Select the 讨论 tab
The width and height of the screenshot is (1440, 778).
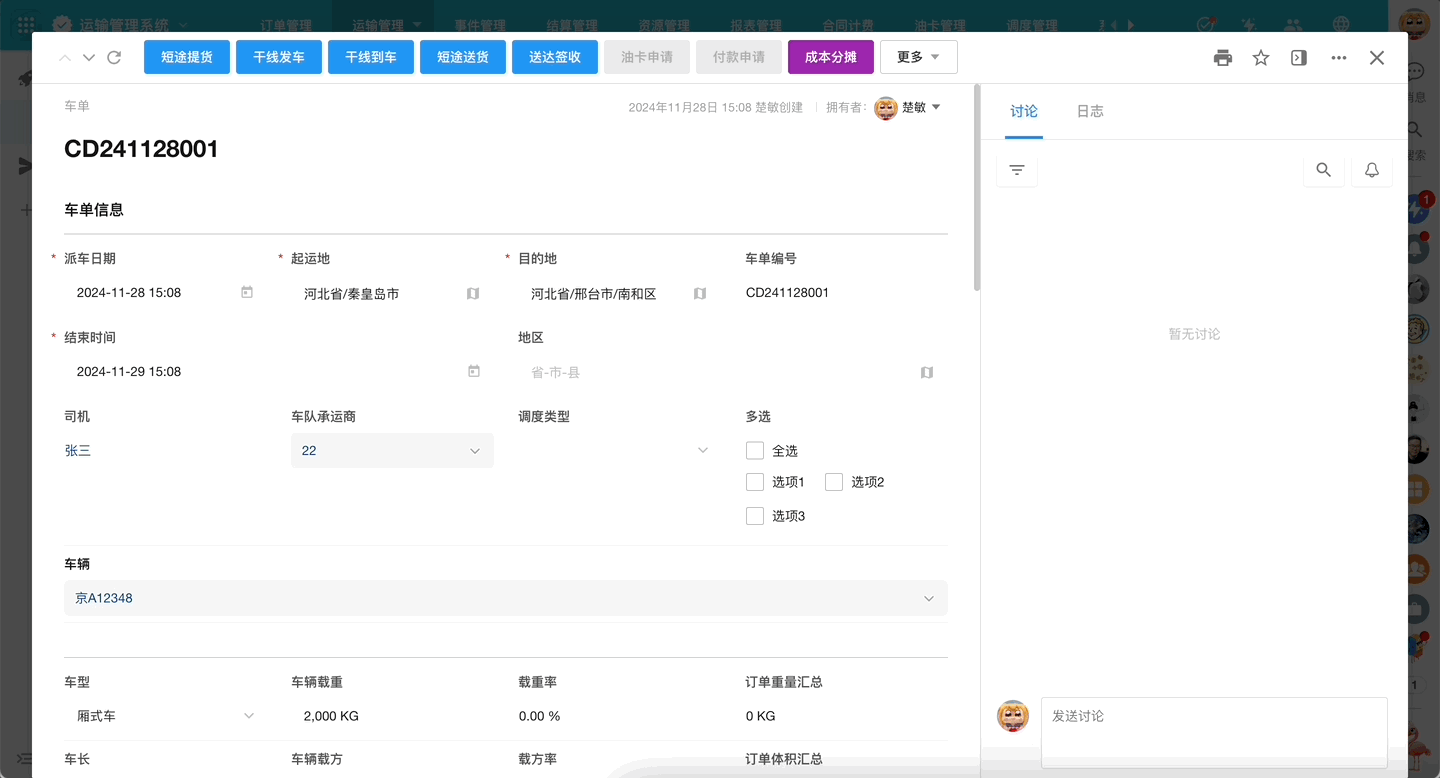pyautogui.click(x=1024, y=112)
